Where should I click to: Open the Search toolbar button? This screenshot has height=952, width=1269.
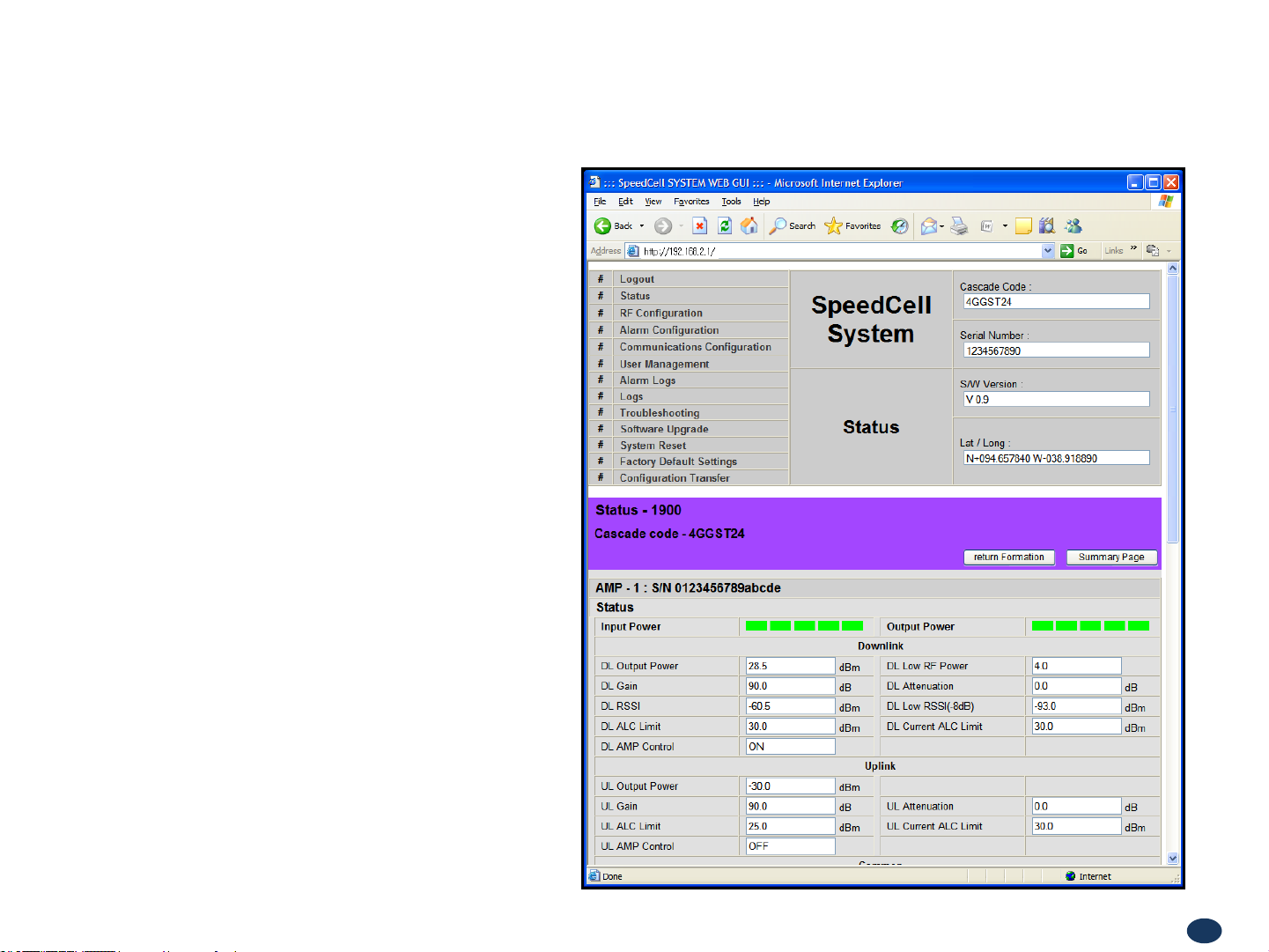[793, 226]
